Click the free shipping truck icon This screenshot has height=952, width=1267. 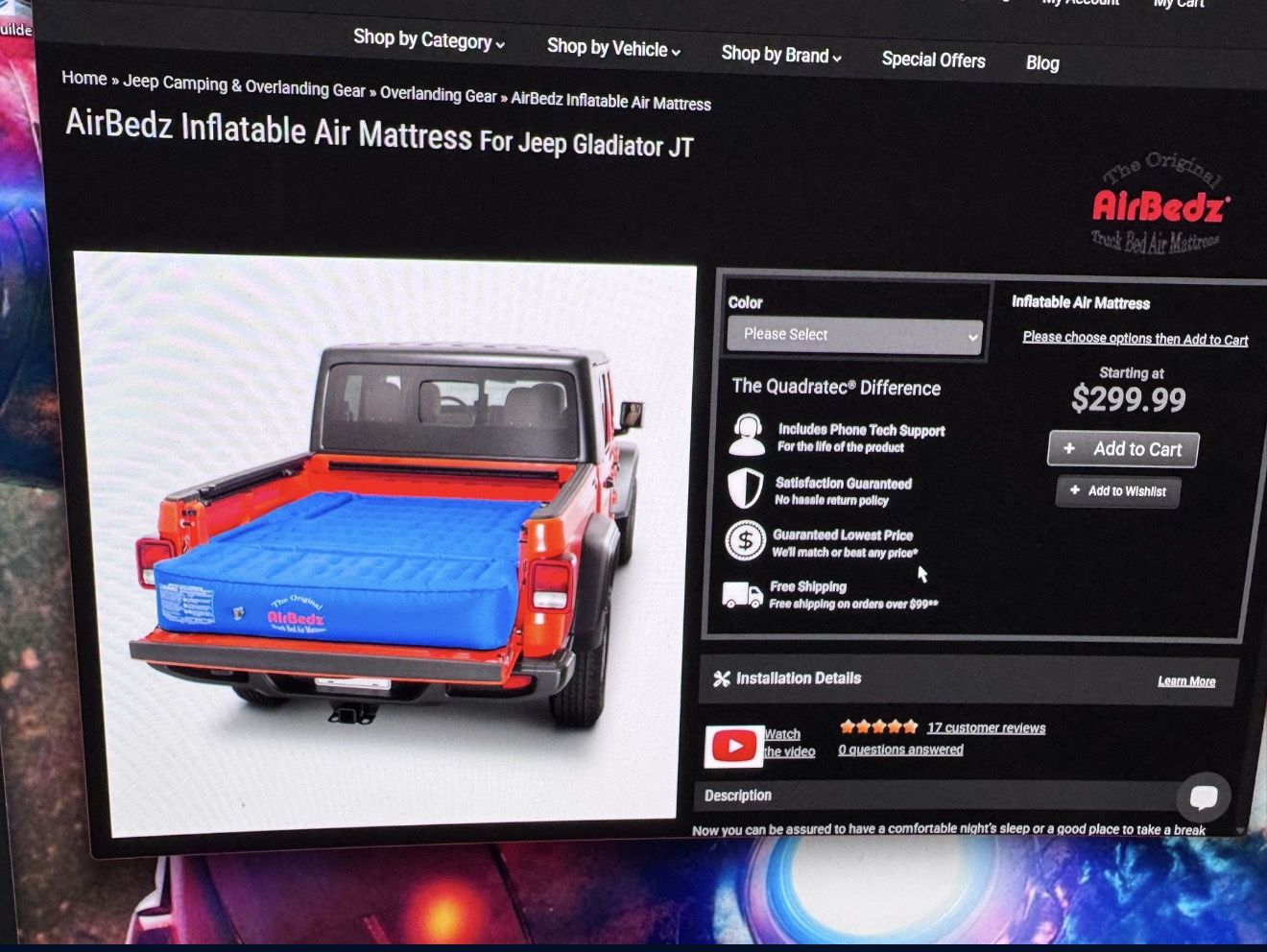click(x=742, y=595)
